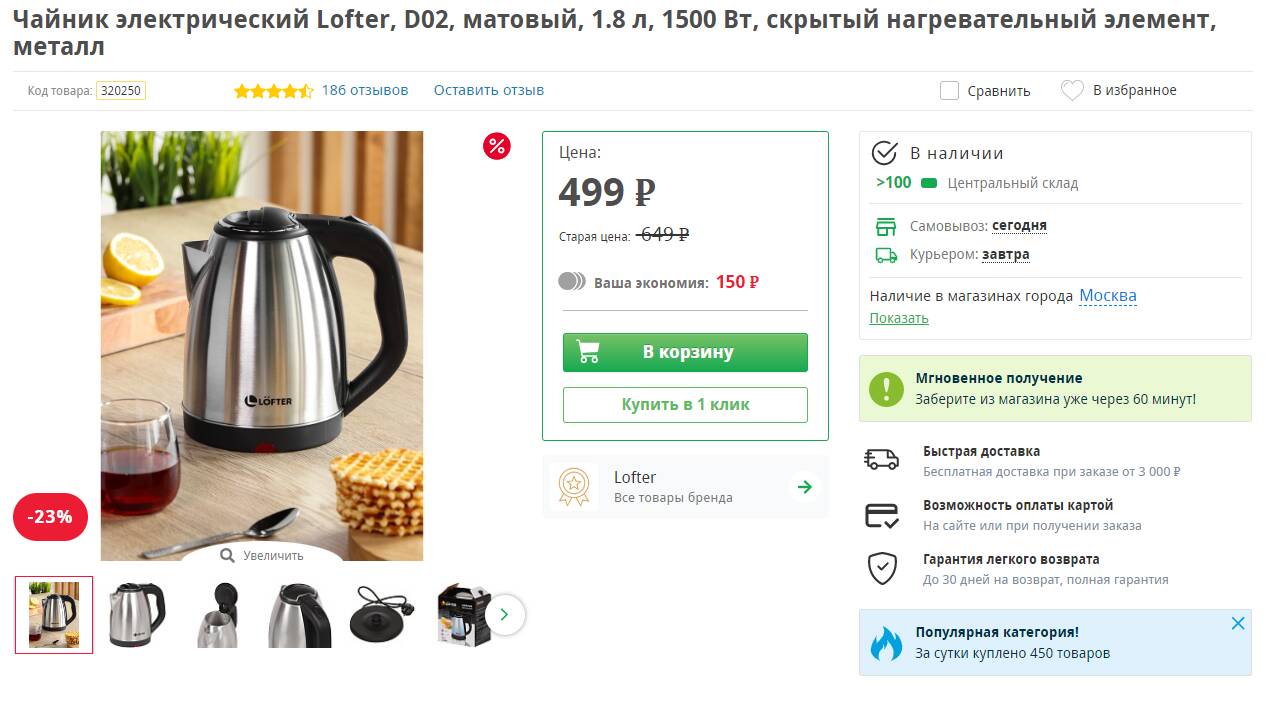This screenshot has height=708, width=1273.
Task: Click the Оставить отзыв link
Action: point(489,90)
